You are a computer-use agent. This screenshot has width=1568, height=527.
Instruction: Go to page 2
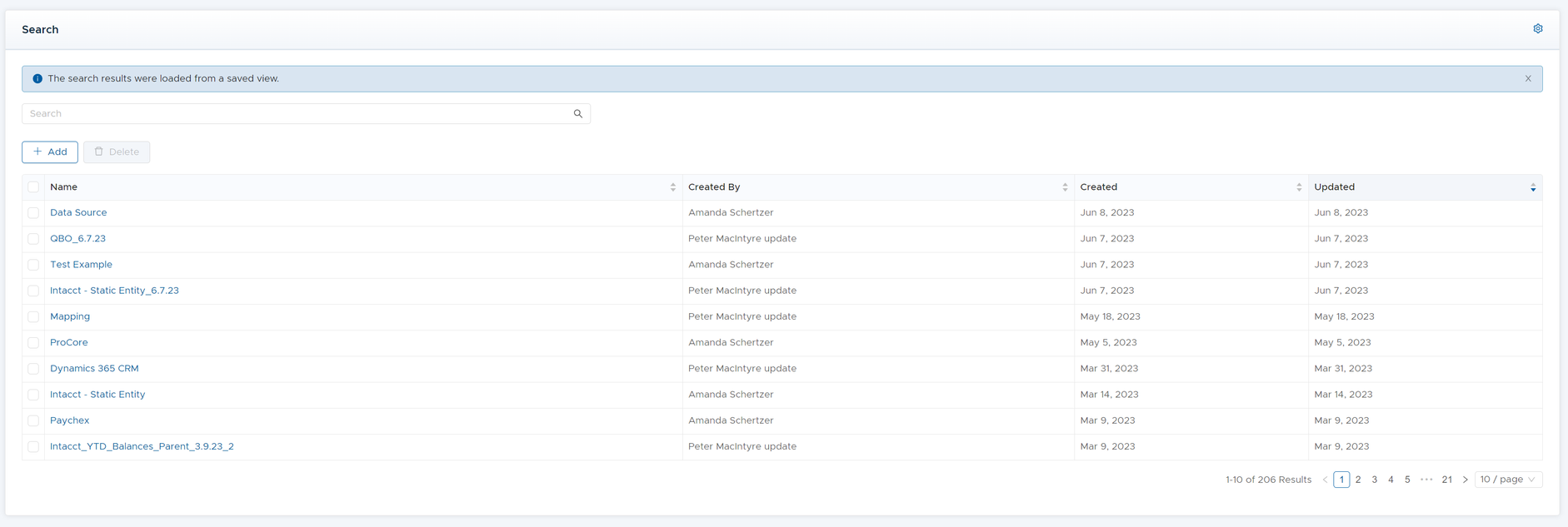coord(1358,480)
